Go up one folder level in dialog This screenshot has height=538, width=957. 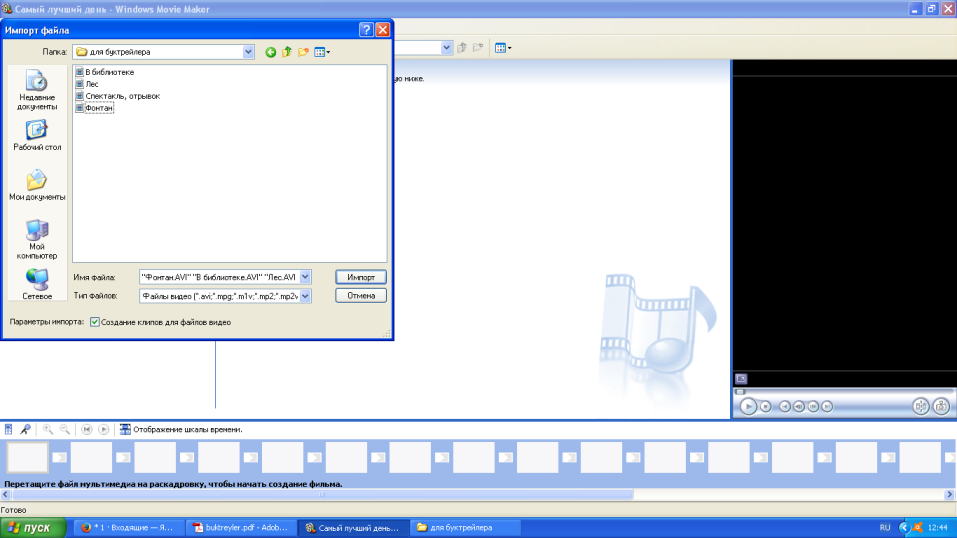coord(287,53)
